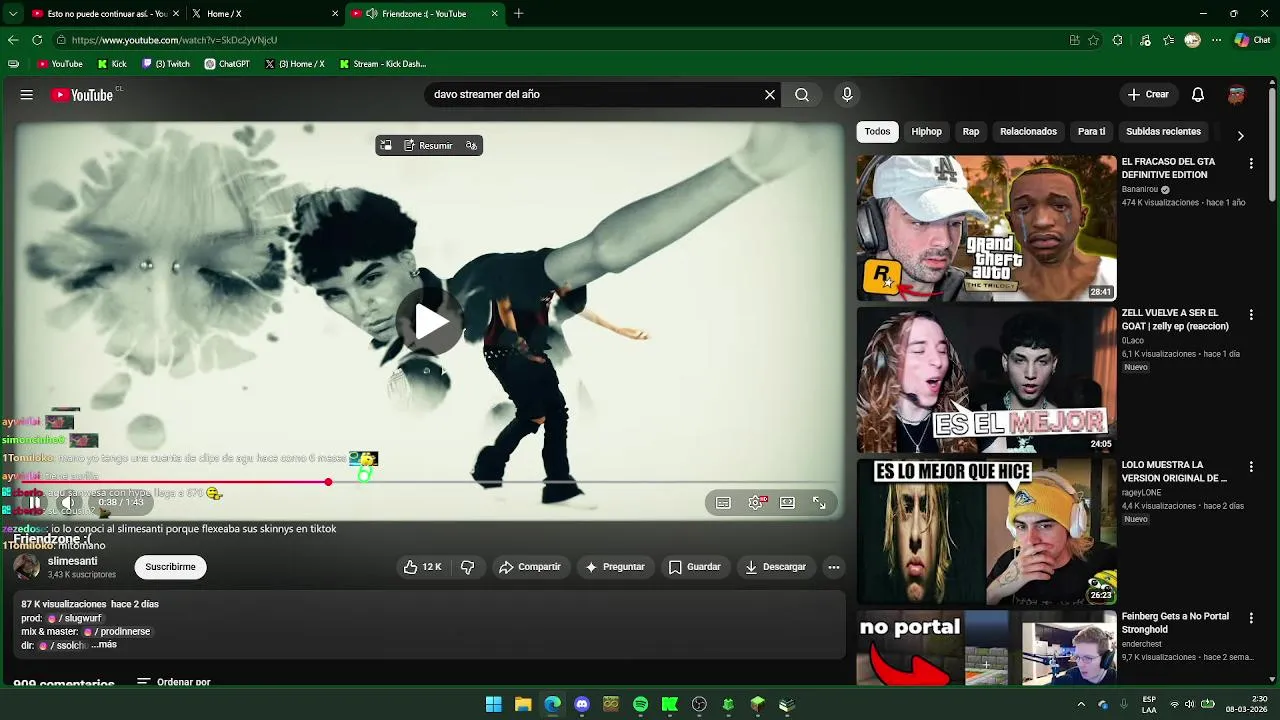Add this page to favorites with the star

[x=1094, y=40]
